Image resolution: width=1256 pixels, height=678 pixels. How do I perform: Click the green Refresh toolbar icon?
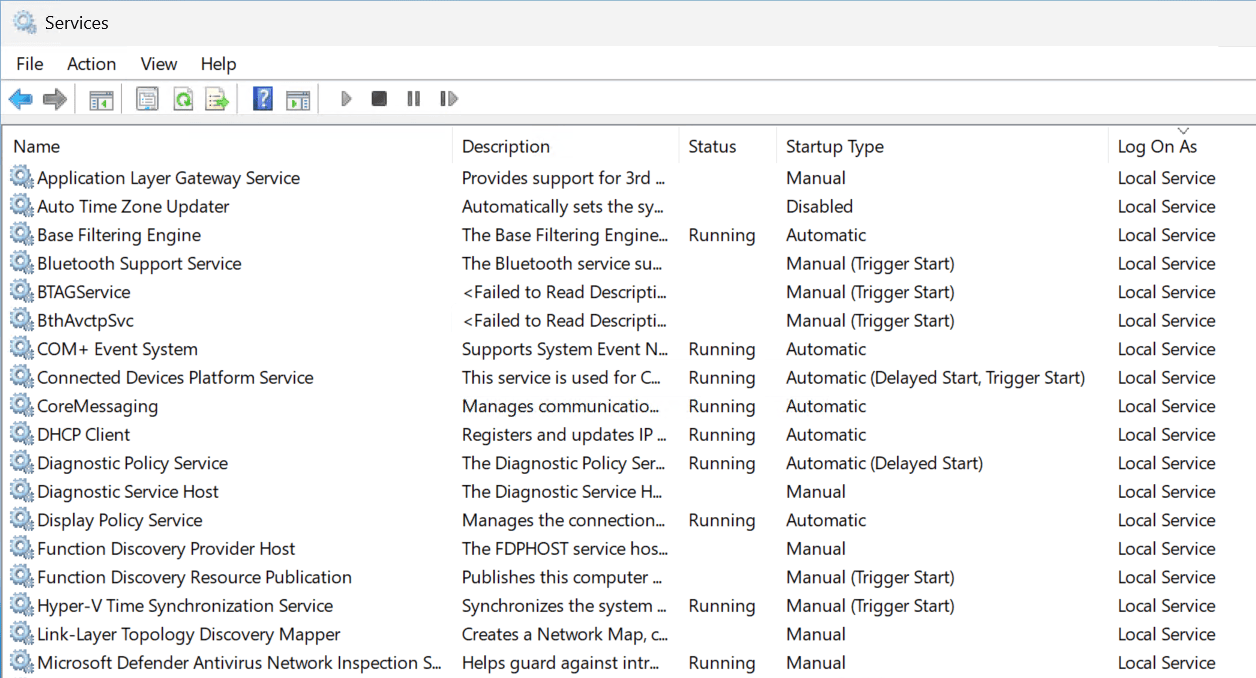click(x=183, y=99)
